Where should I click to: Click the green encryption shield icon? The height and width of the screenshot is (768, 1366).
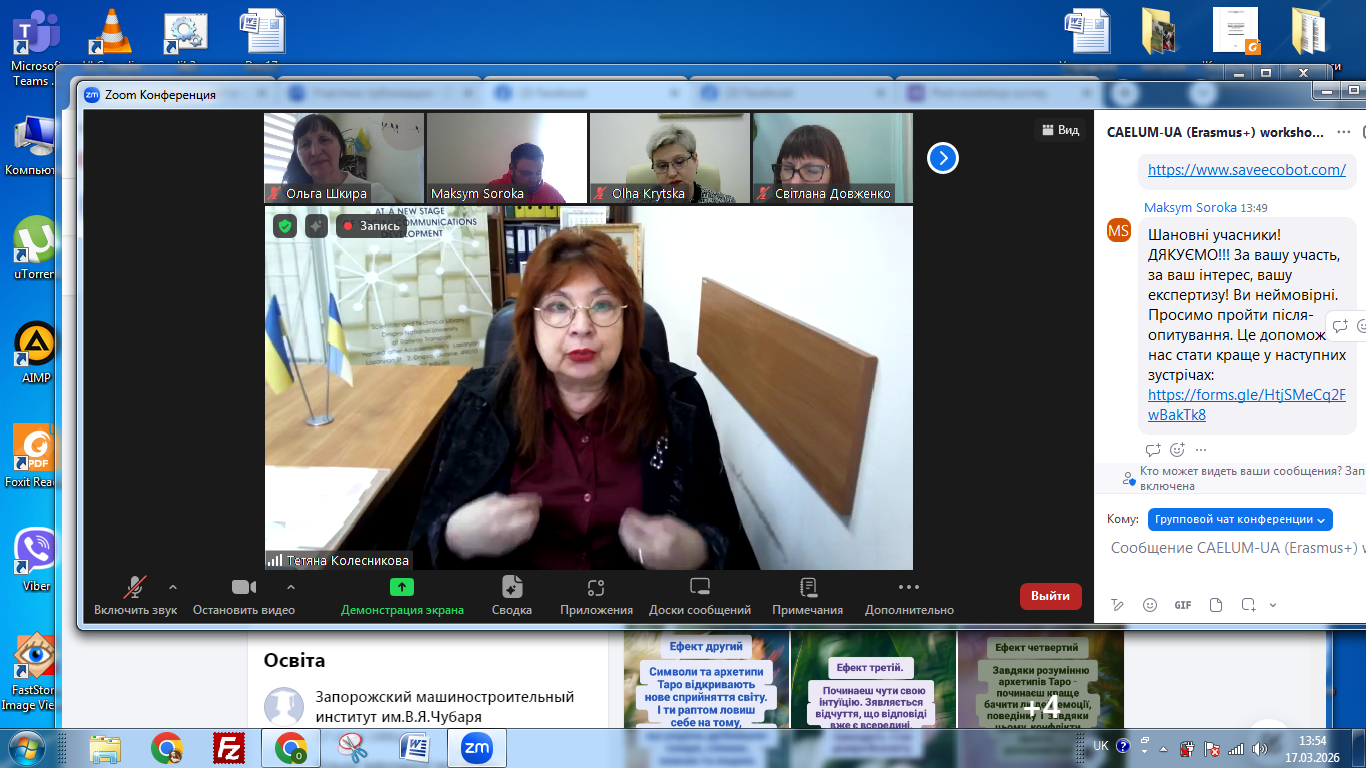[x=286, y=226]
